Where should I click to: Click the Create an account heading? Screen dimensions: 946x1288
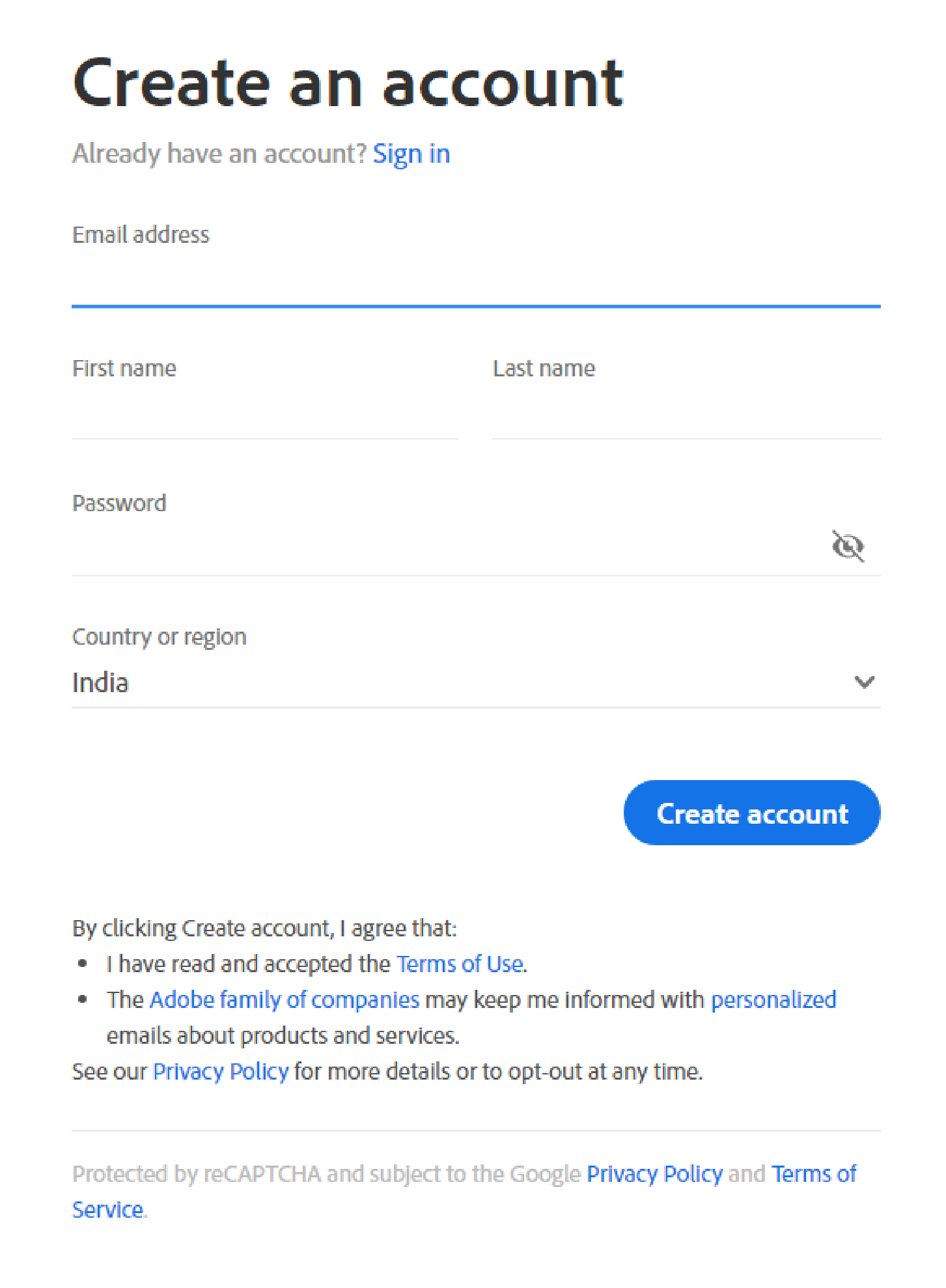pyautogui.click(x=348, y=81)
